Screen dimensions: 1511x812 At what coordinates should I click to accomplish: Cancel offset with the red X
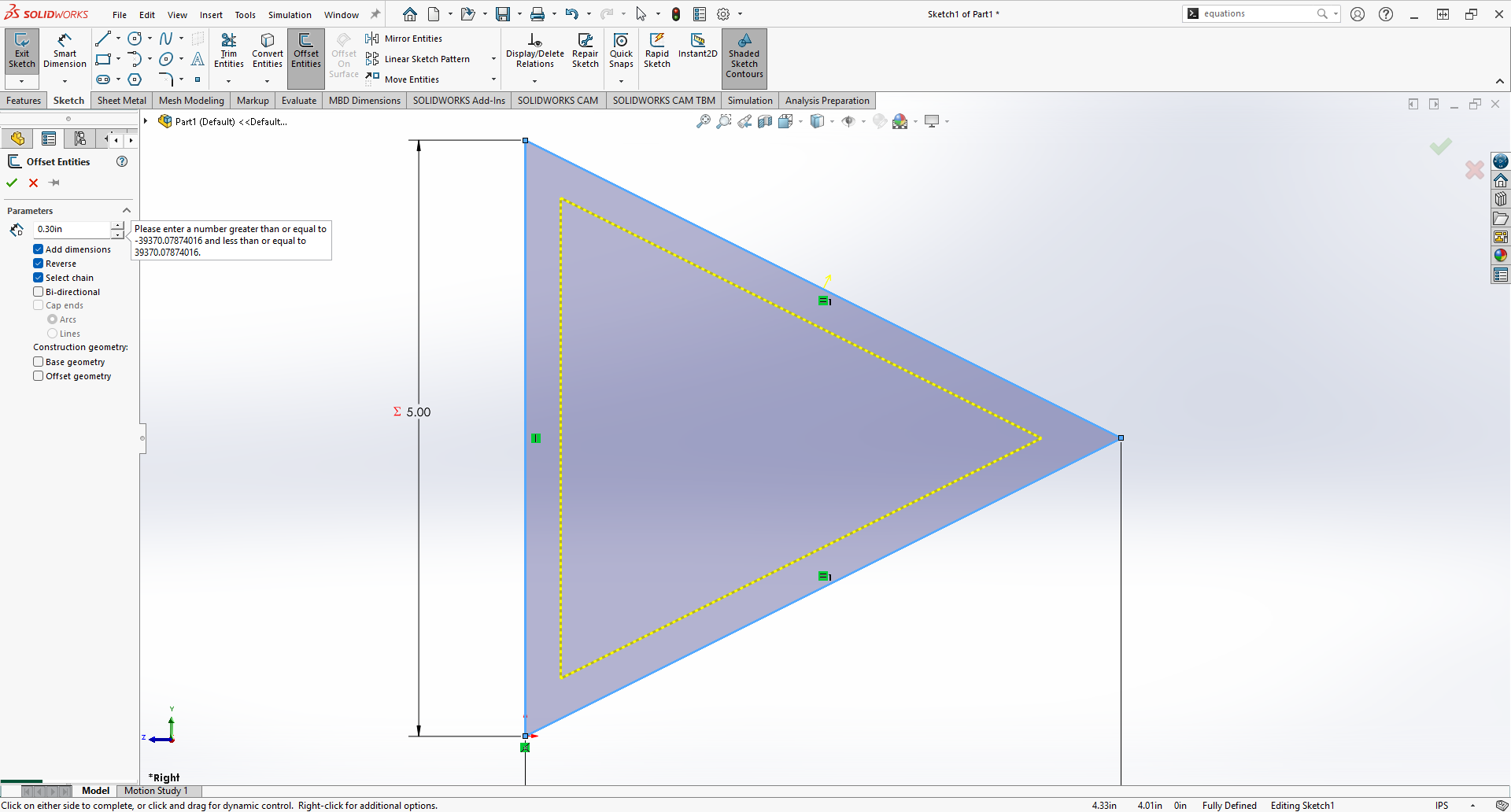point(33,183)
